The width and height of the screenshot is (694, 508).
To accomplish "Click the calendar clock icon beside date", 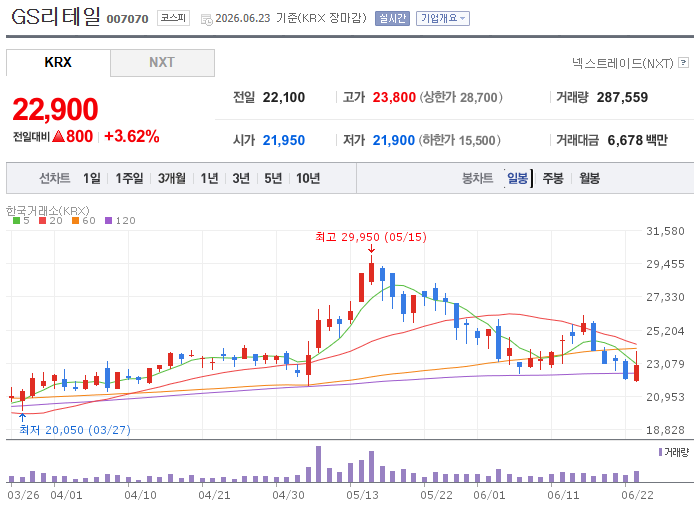I will click(206, 19).
